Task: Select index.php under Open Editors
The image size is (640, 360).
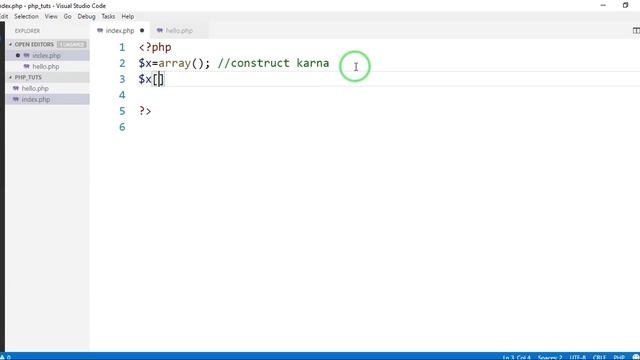Action: click(x=48, y=56)
